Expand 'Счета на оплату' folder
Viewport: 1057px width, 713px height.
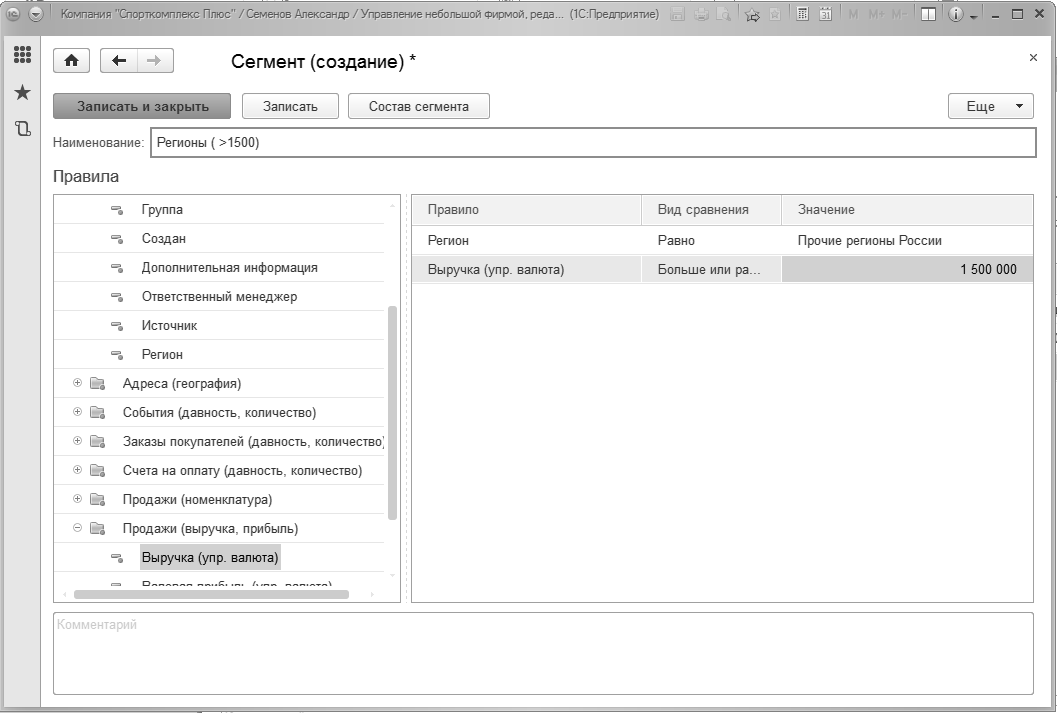pyautogui.click(x=78, y=470)
